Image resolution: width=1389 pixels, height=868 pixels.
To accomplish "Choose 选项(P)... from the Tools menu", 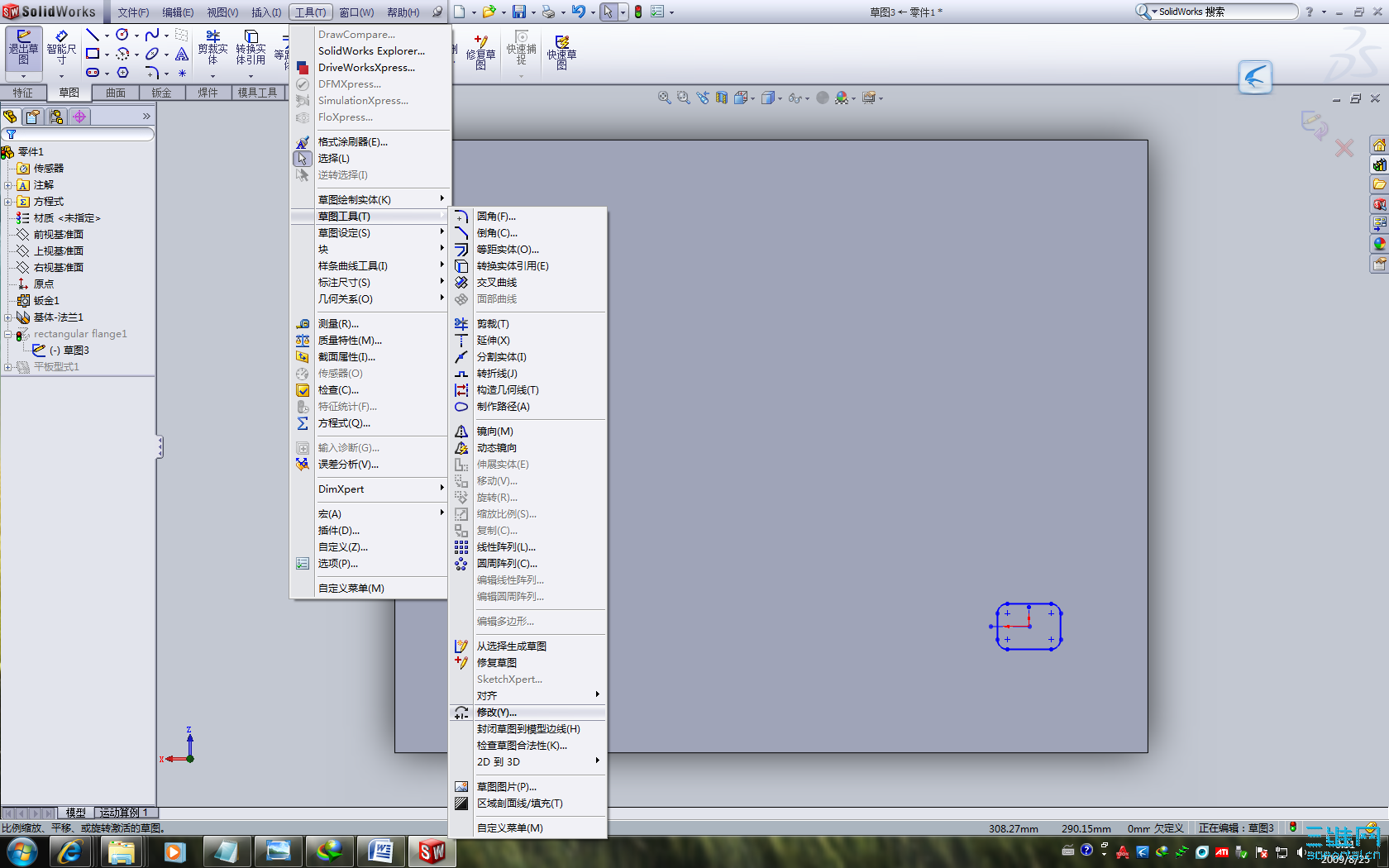I will click(x=370, y=564).
